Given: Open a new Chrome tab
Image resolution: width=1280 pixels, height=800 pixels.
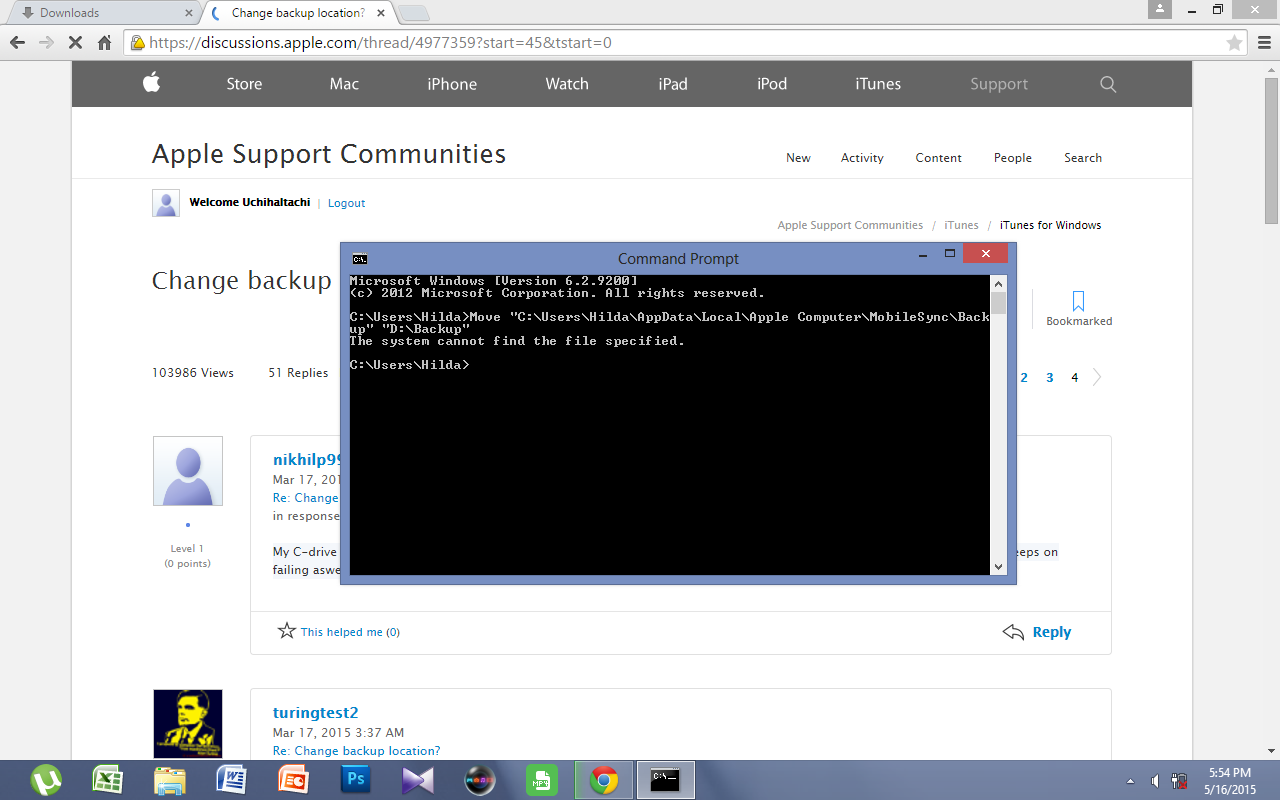Looking at the screenshot, I should click(x=414, y=13).
